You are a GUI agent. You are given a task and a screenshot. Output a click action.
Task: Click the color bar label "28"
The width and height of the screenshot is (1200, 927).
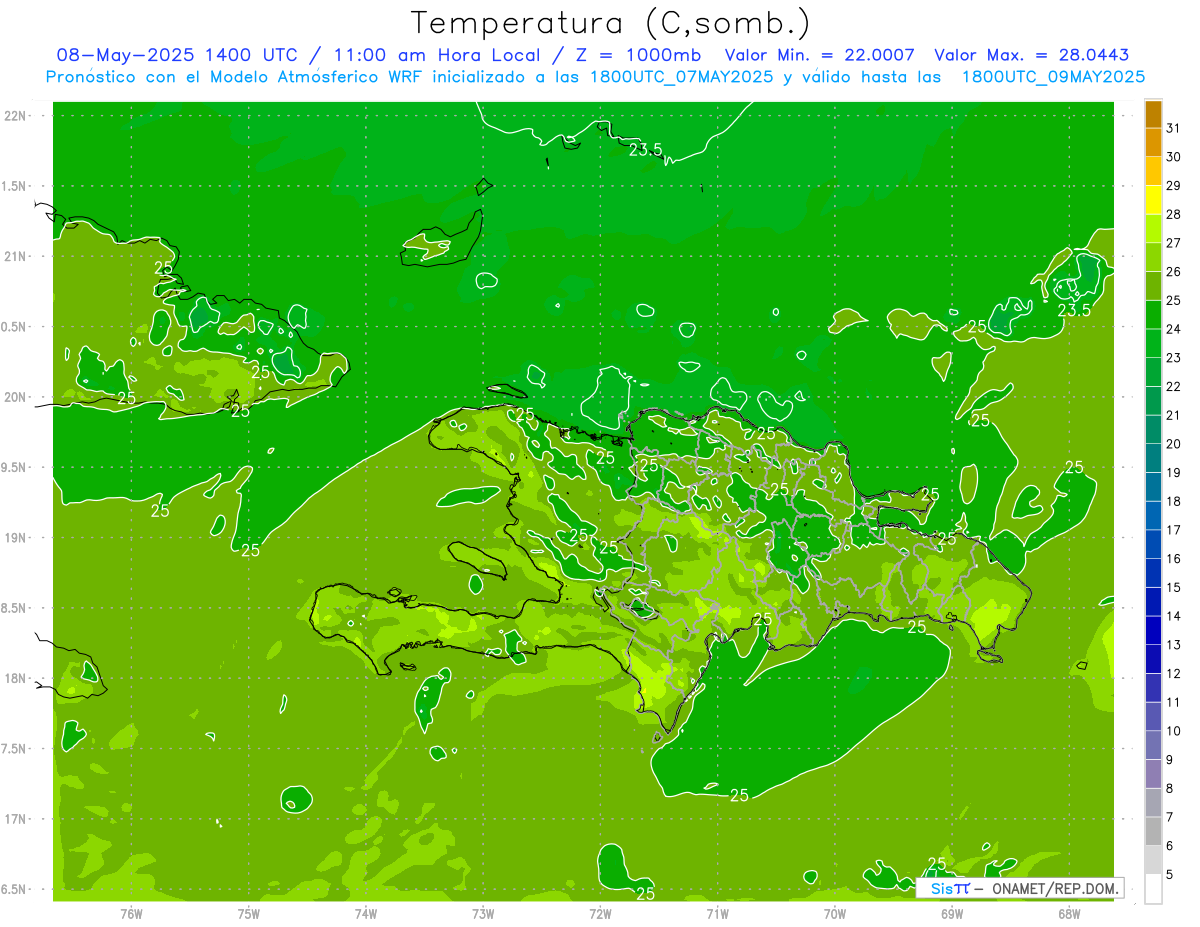click(x=1173, y=214)
